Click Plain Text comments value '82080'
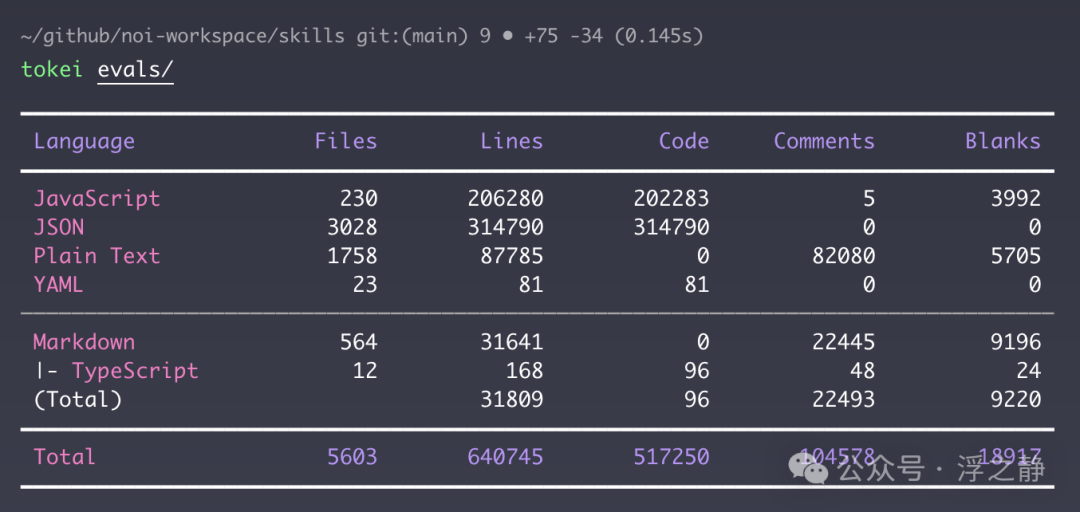This screenshot has height=512, width=1080. (x=844, y=256)
